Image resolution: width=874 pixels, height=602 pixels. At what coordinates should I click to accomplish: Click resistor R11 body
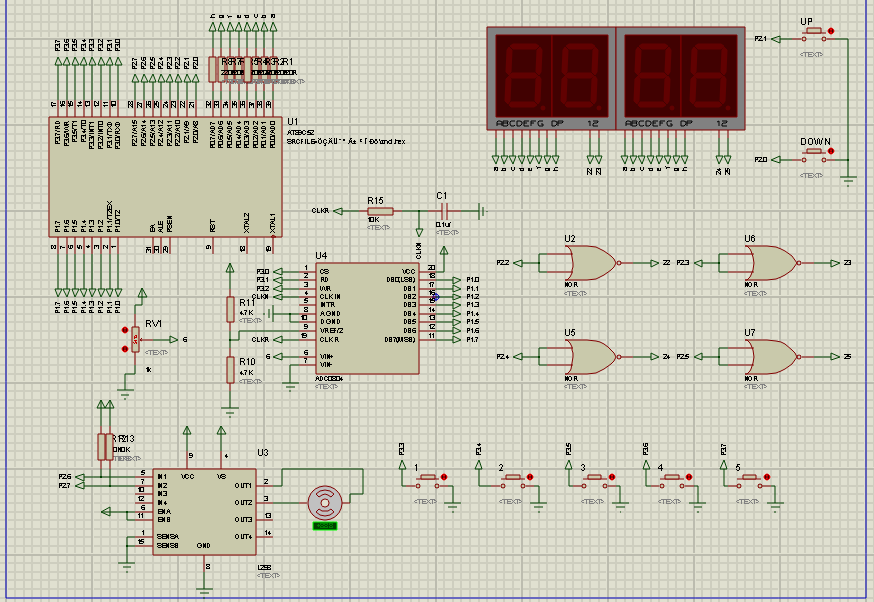tap(230, 310)
